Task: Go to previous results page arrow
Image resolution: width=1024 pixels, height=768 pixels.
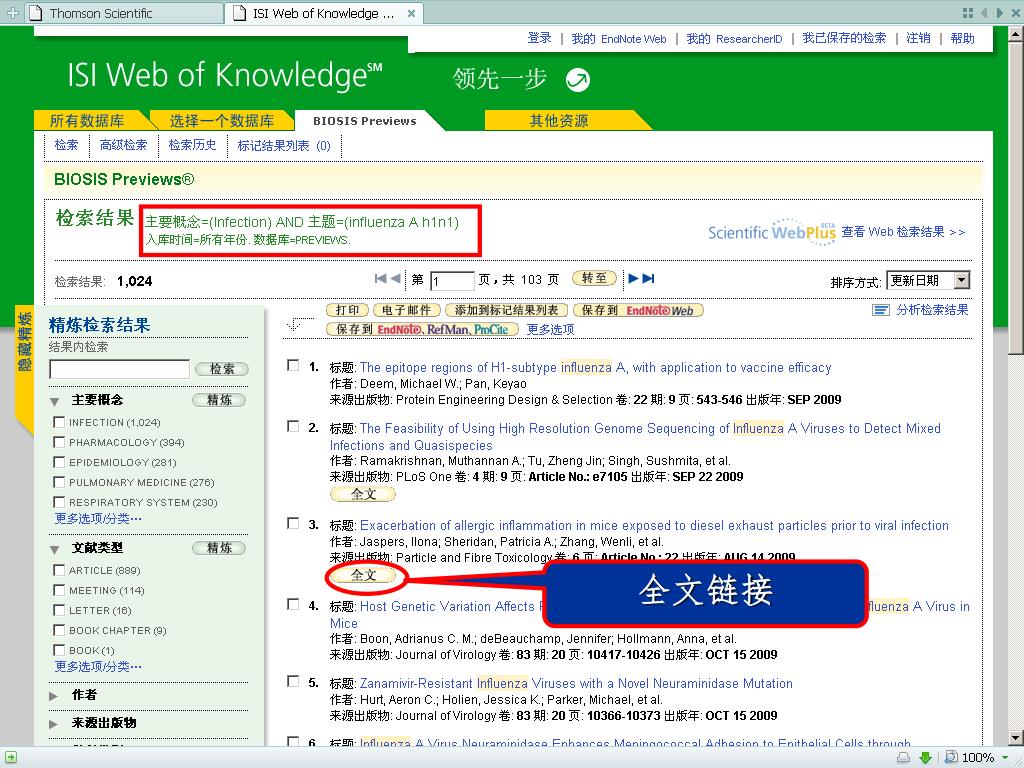Action: pyautogui.click(x=396, y=278)
